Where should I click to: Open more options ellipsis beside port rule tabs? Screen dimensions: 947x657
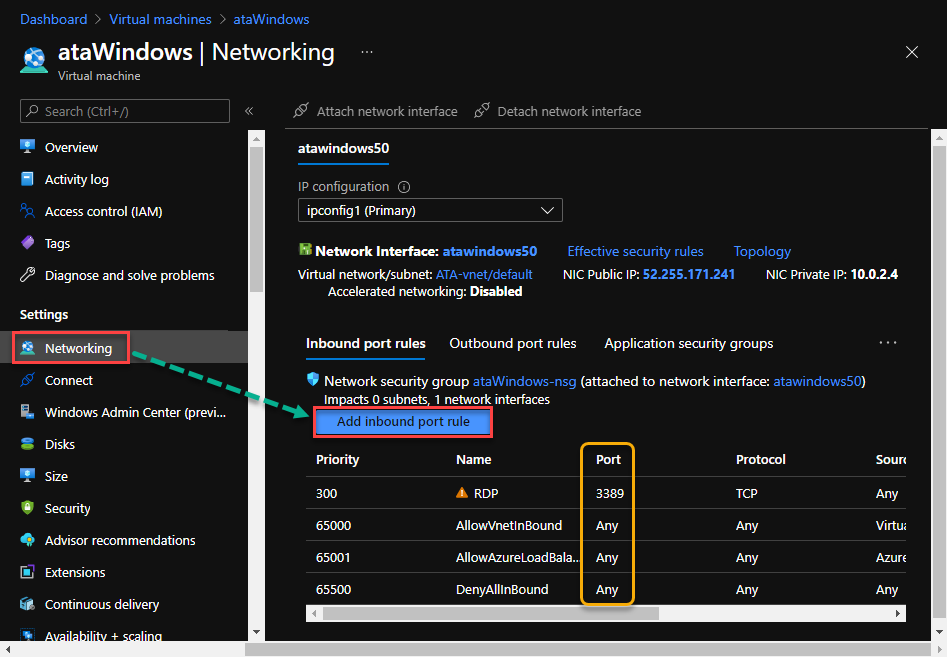point(888,342)
